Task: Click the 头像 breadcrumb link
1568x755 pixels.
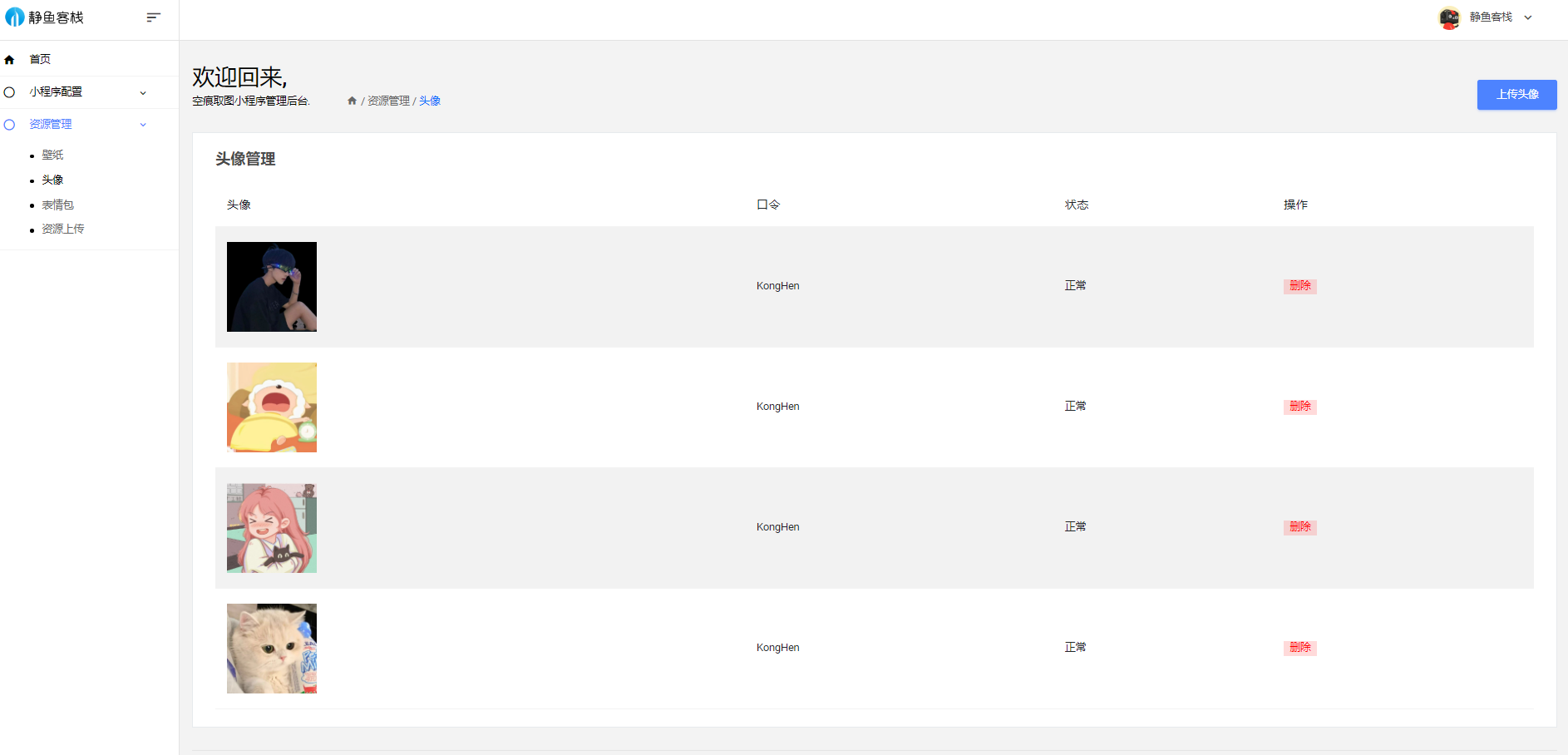Action: coord(430,101)
